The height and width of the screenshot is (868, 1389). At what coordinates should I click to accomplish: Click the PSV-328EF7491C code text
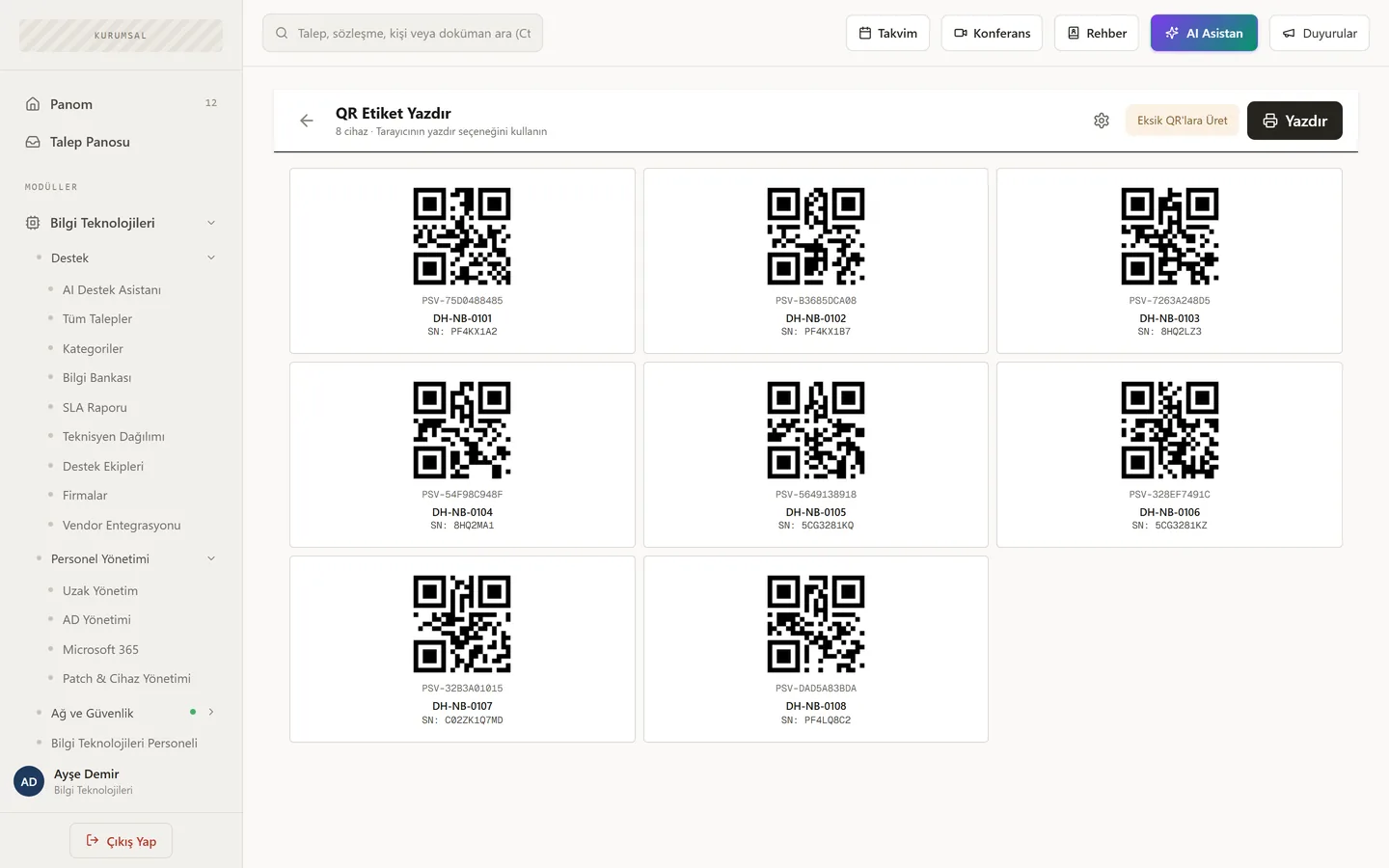1169,495
